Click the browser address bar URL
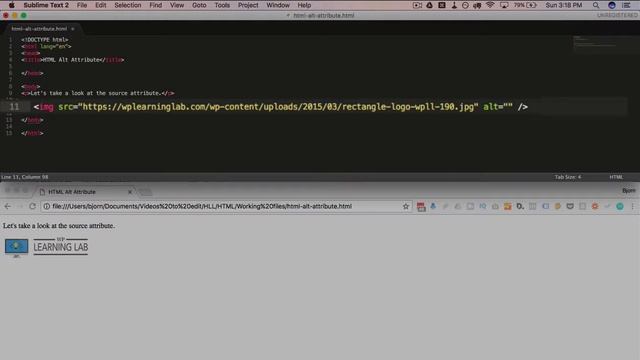This screenshot has height=360, width=640. tap(202, 206)
